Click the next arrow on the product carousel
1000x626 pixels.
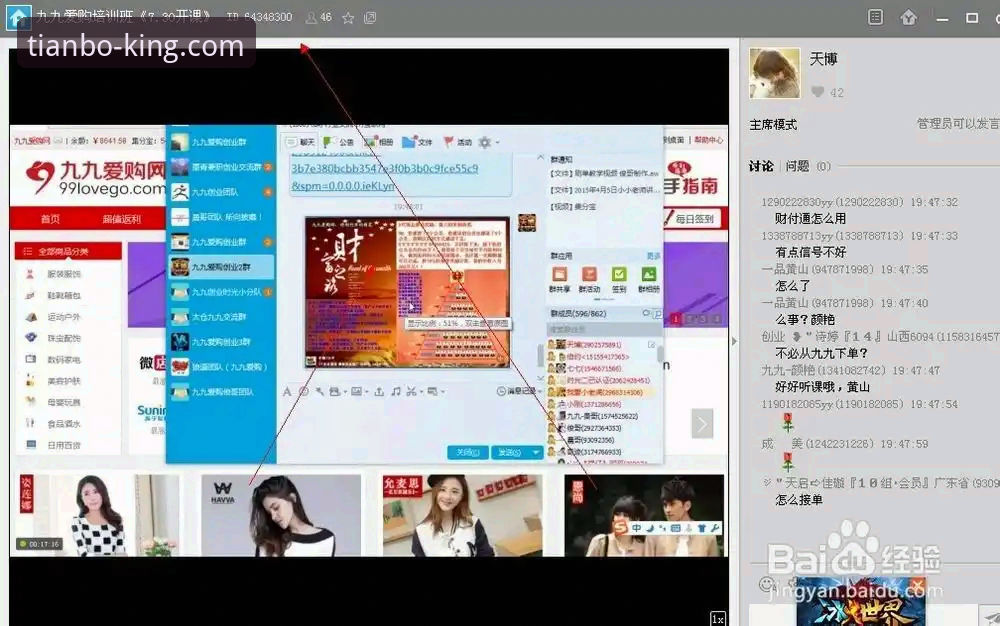702,424
